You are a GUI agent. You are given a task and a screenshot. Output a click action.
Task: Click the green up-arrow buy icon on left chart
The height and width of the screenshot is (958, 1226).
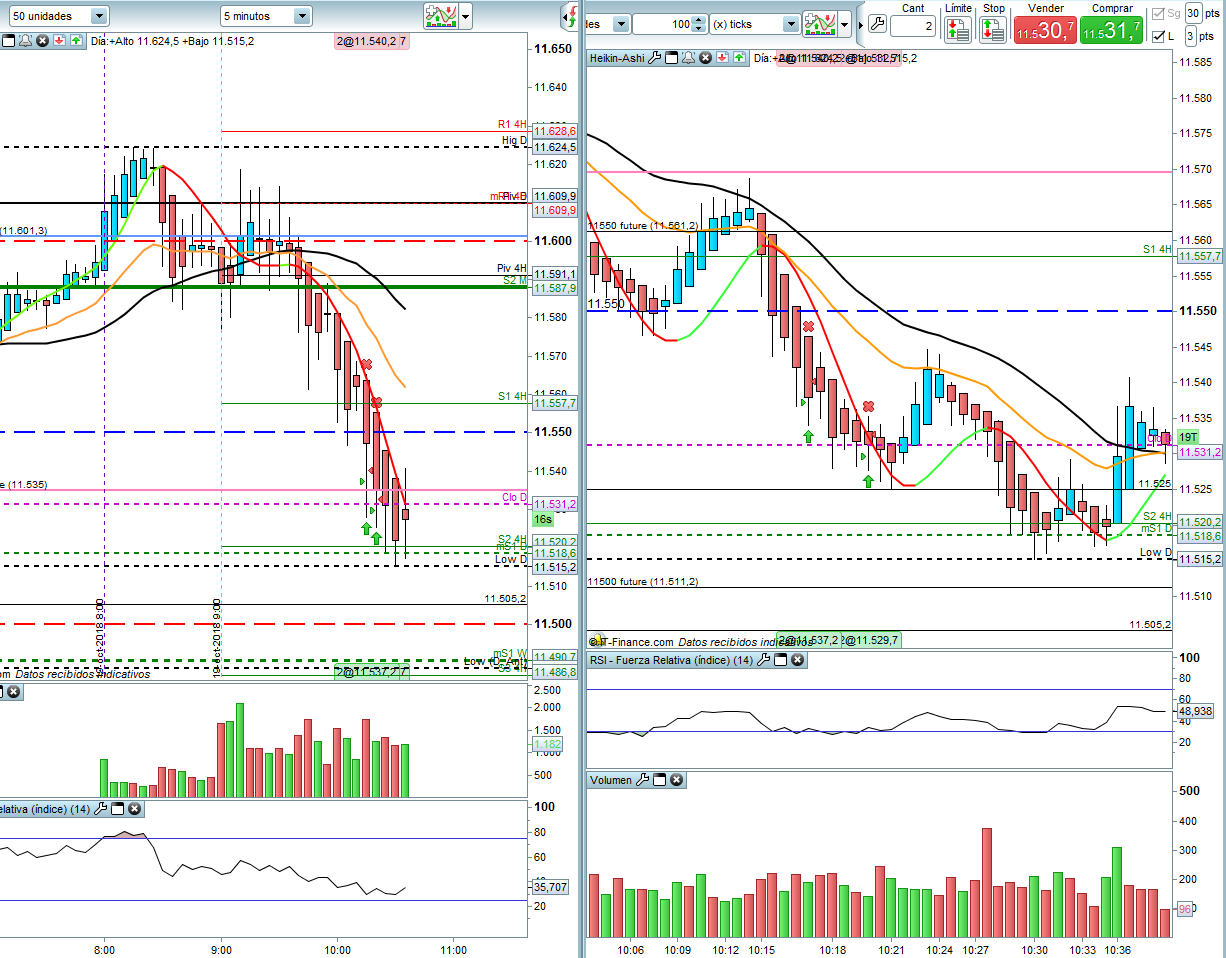point(76,41)
